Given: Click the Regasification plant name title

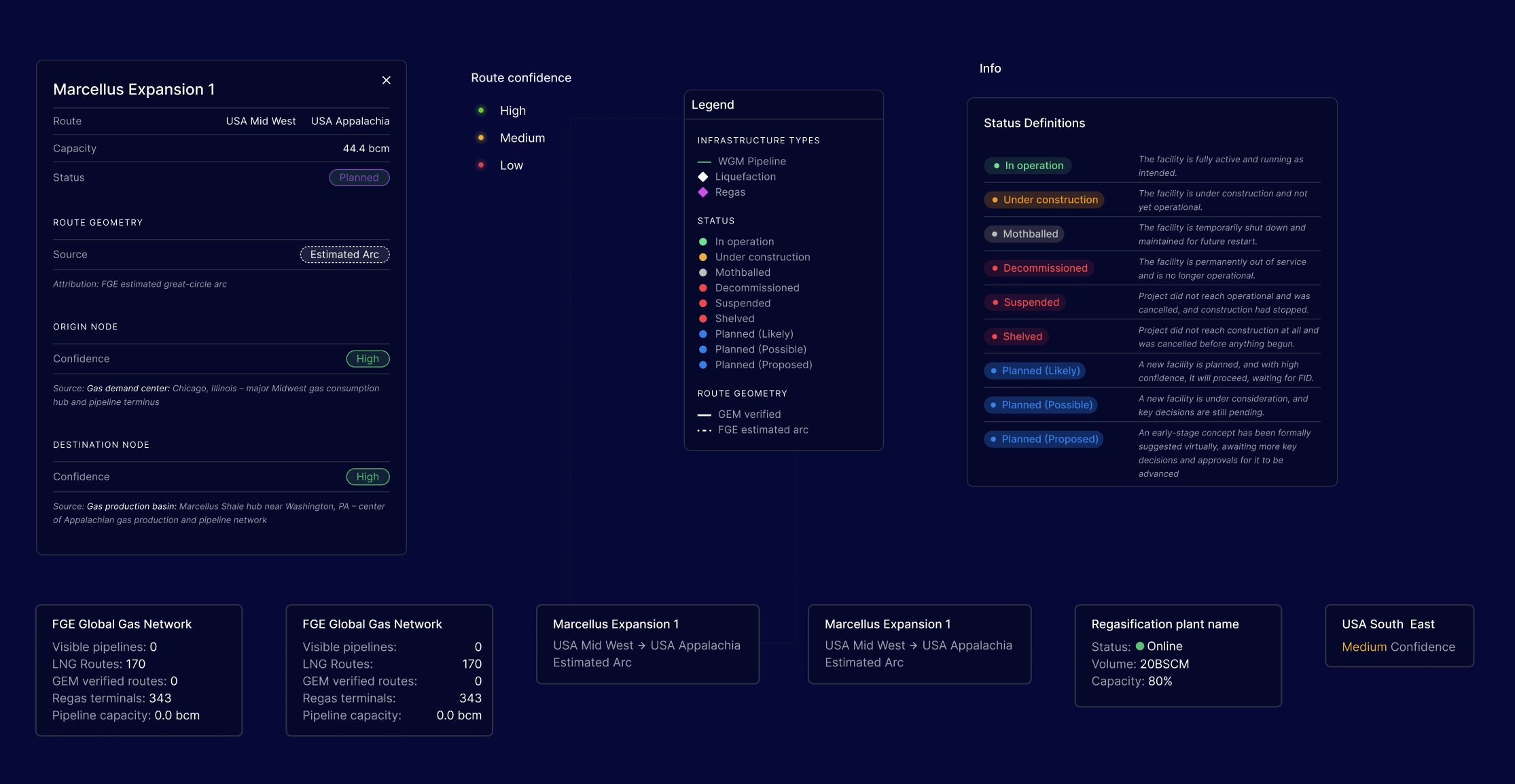Looking at the screenshot, I should (1164, 624).
